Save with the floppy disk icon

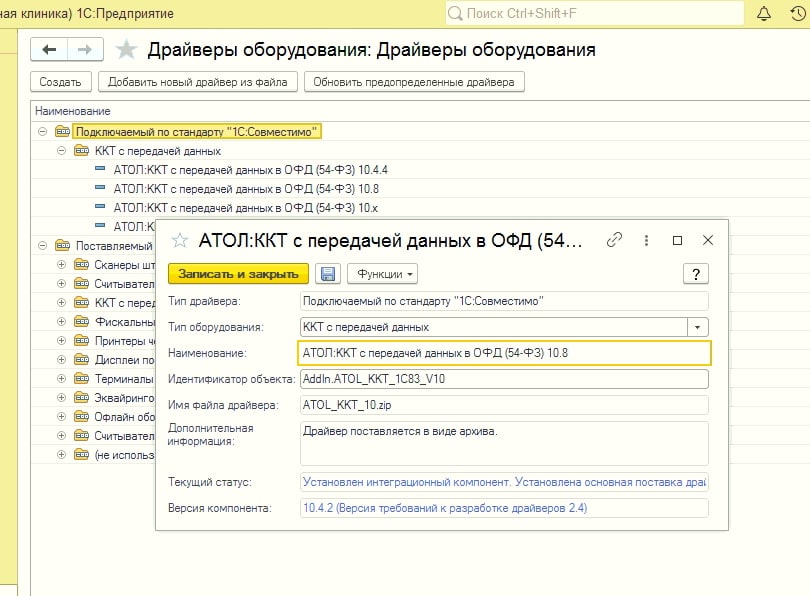(x=328, y=274)
